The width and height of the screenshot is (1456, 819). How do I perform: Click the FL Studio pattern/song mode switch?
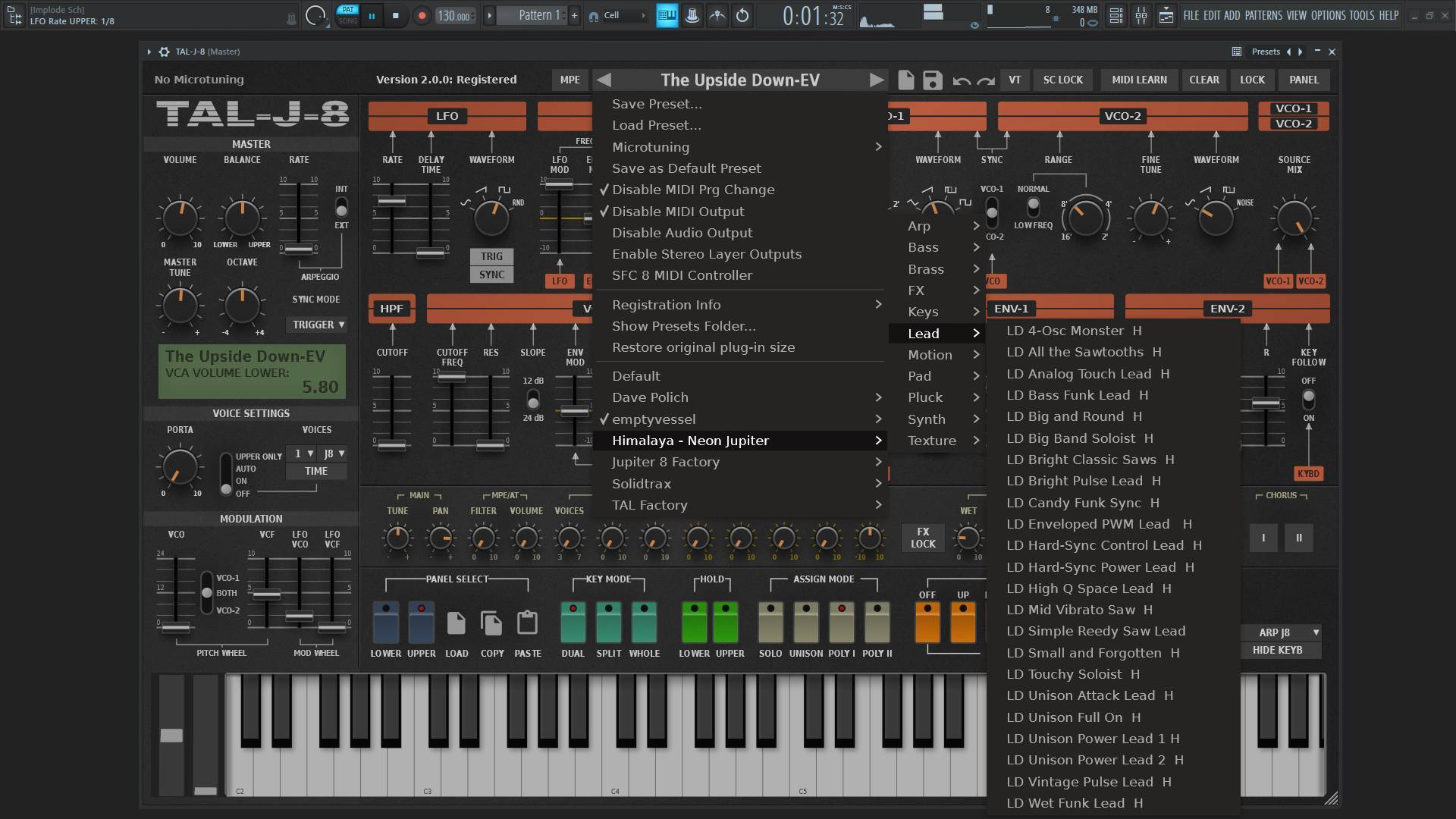coord(347,15)
